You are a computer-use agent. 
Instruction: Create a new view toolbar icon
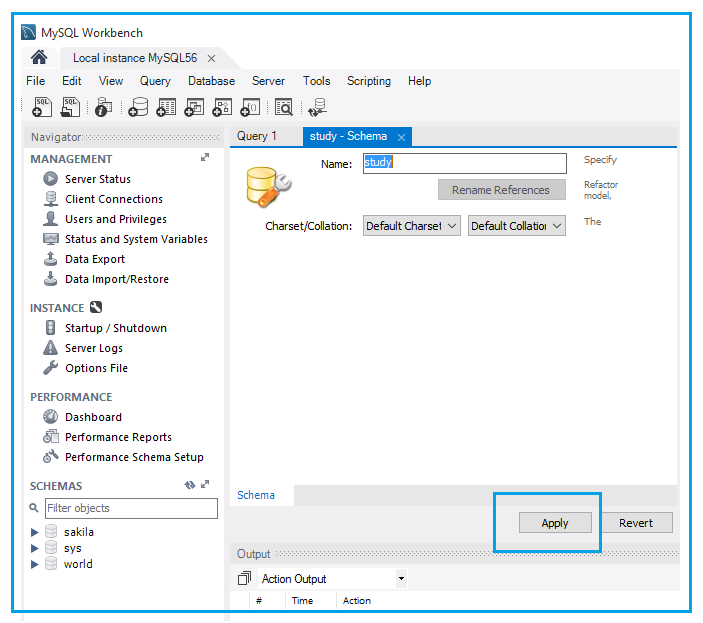[194, 108]
